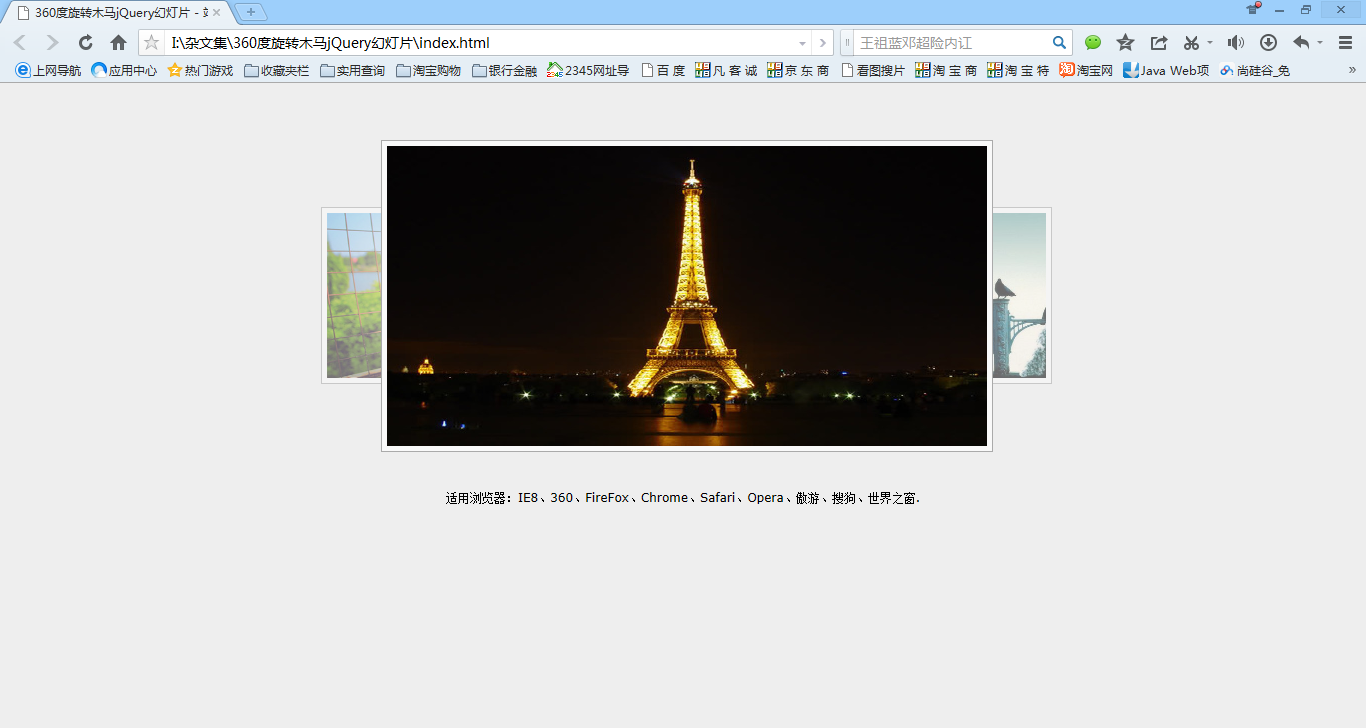Click the search box input field

click(950, 43)
